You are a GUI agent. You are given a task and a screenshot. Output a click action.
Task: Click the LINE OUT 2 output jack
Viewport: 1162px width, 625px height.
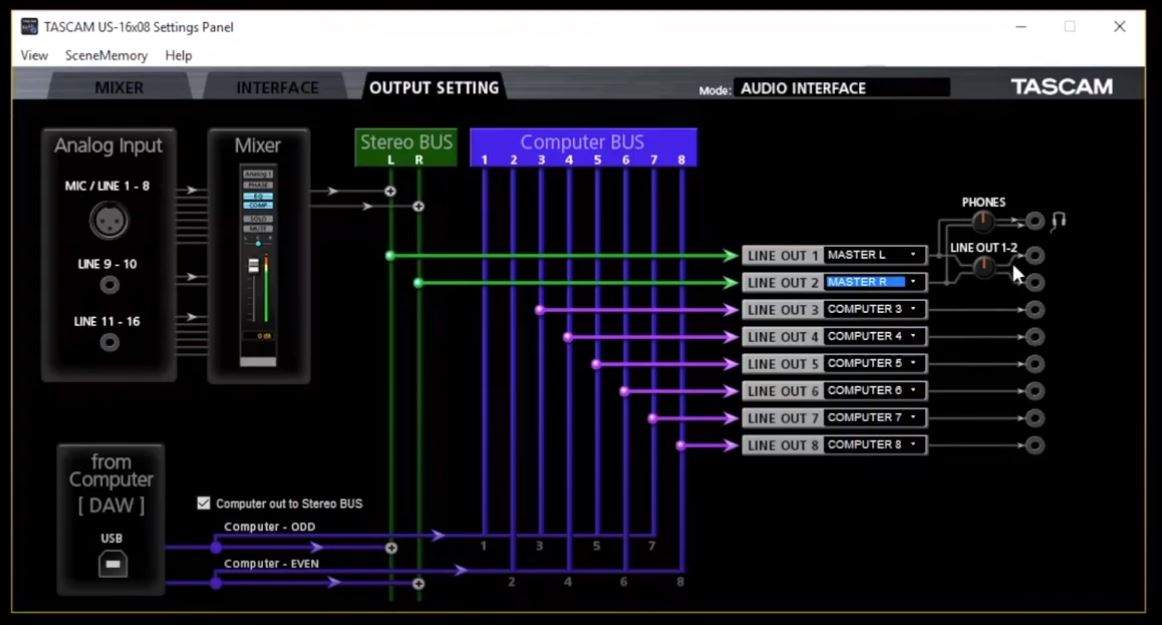[1035, 282]
